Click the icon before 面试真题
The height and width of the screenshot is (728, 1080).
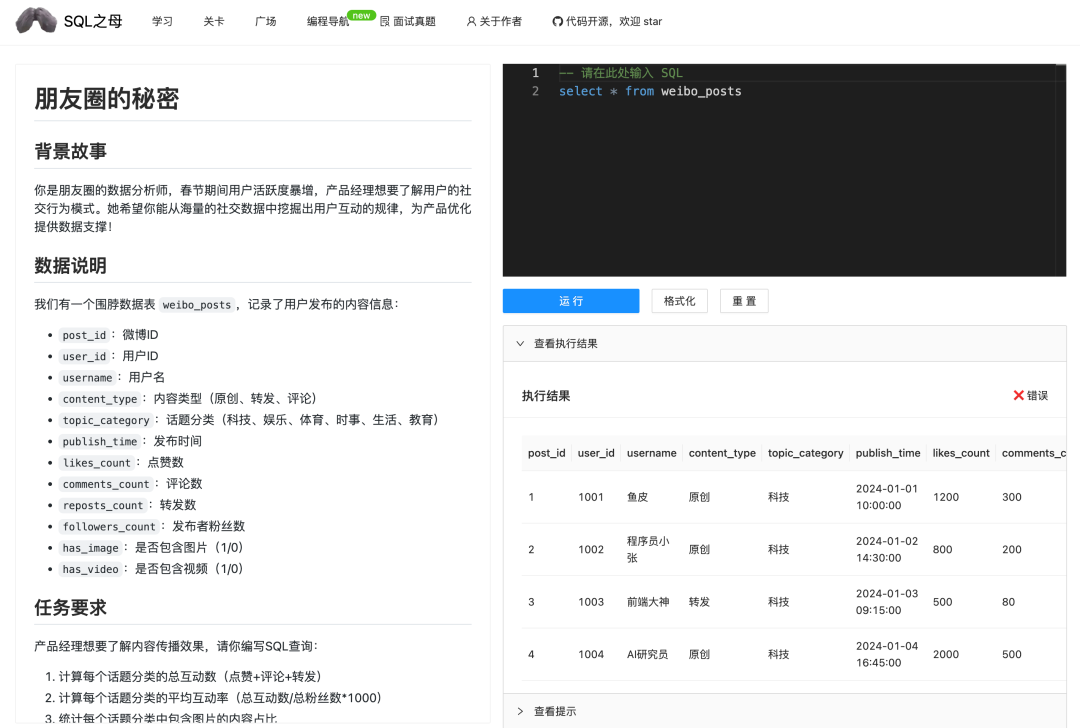coord(383,20)
